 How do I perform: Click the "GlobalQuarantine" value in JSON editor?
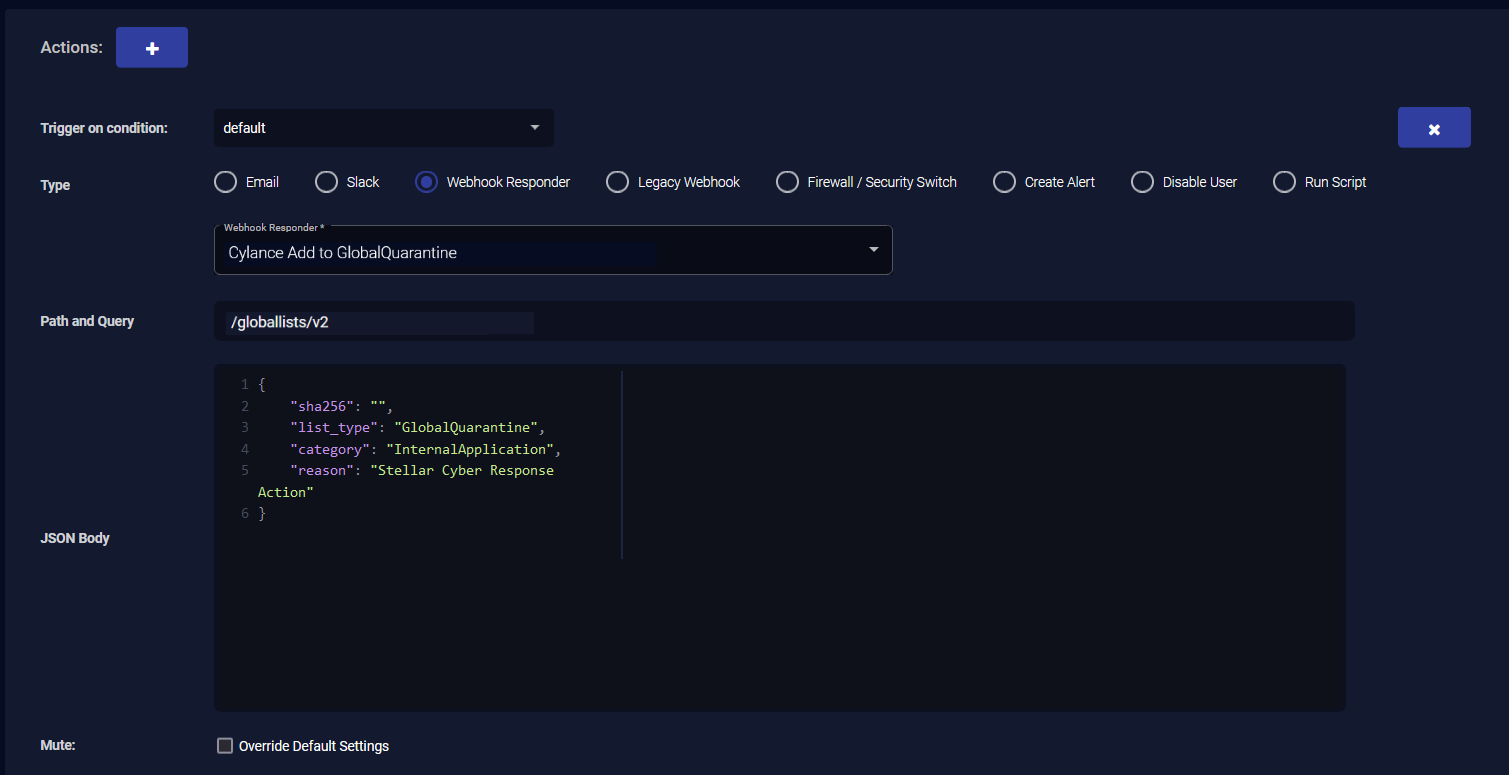click(x=467, y=428)
